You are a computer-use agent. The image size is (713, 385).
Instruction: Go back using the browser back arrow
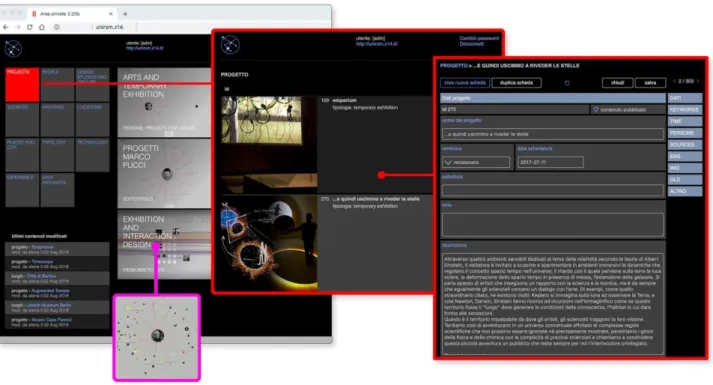5,27
